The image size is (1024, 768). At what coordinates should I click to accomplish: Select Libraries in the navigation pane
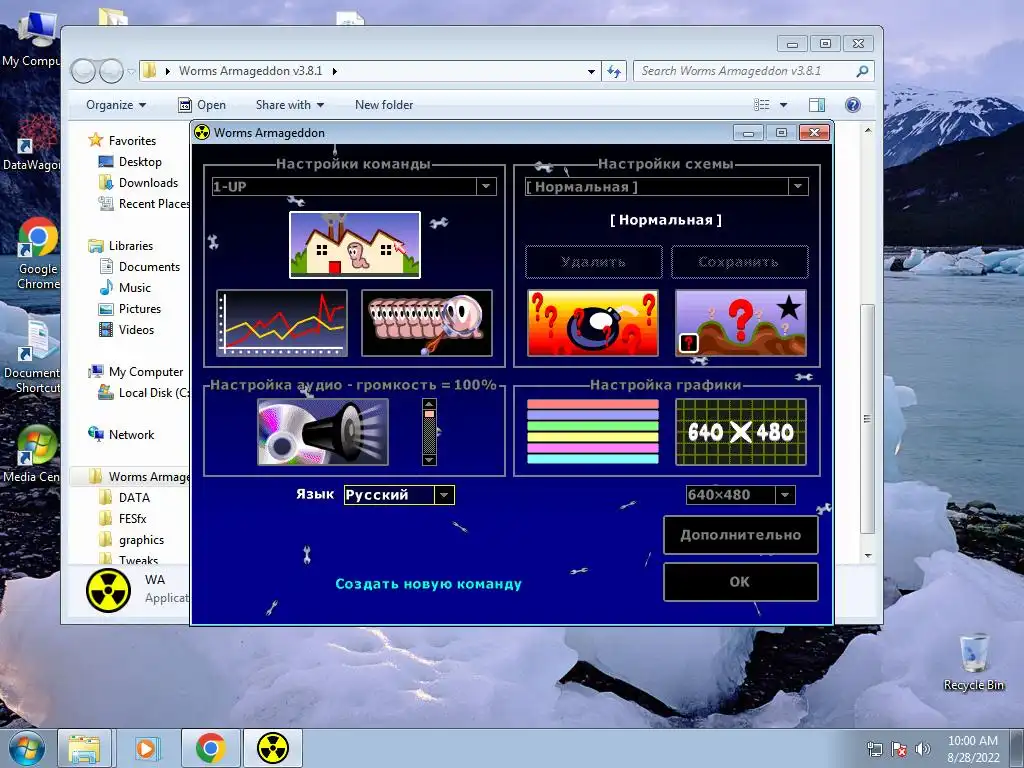131,246
